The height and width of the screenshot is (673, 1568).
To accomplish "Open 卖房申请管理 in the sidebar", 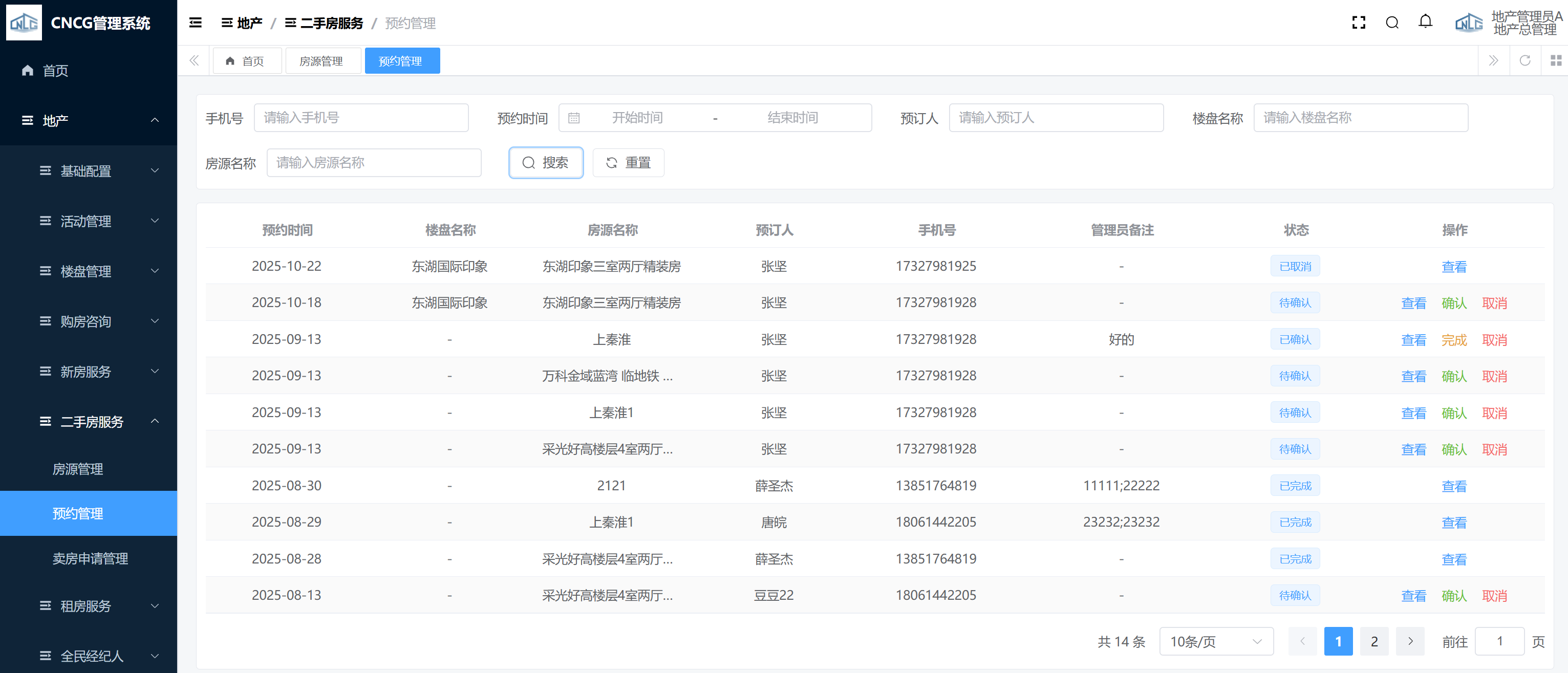I will 90,558.
